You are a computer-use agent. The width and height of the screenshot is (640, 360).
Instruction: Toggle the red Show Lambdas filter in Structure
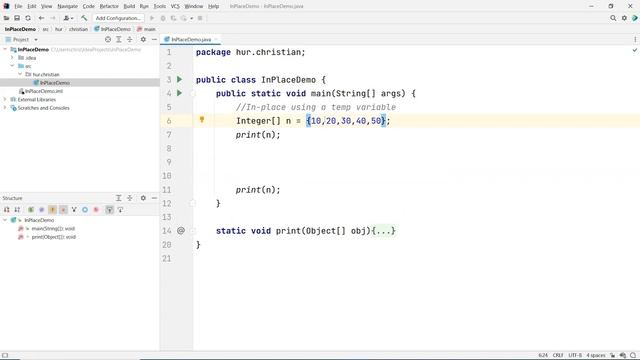click(x=96, y=209)
